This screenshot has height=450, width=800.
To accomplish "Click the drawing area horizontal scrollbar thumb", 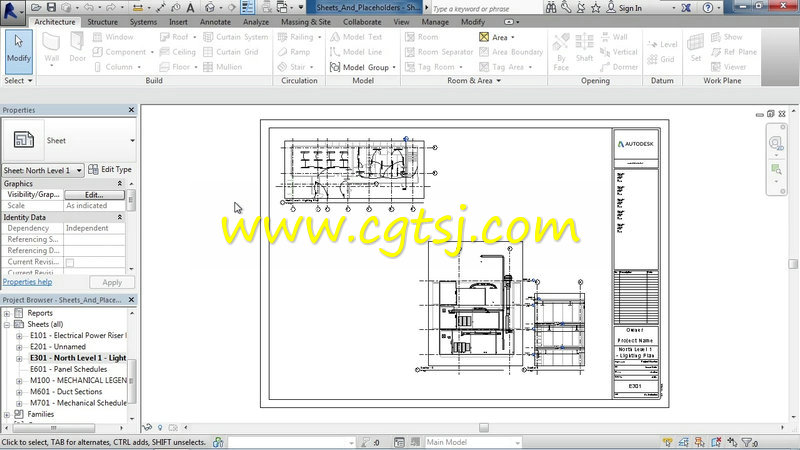I will [484, 428].
